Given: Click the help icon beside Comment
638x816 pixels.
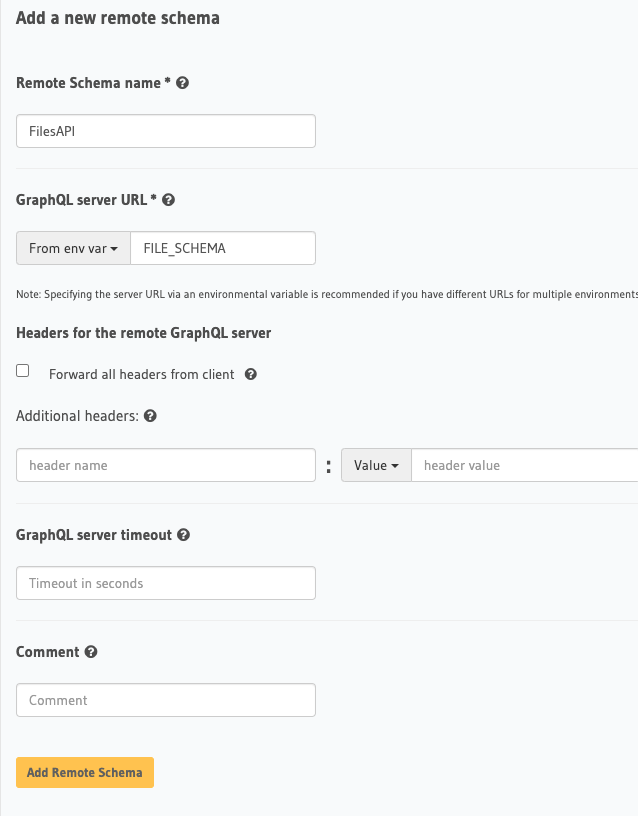Looking at the screenshot, I should click(91, 652).
